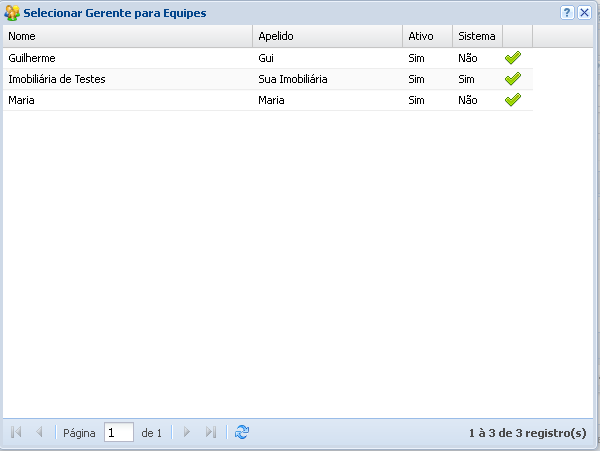The width and height of the screenshot is (600, 451).
Task: Click the Gui nickname cell
Action: pyautogui.click(x=266, y=58)
